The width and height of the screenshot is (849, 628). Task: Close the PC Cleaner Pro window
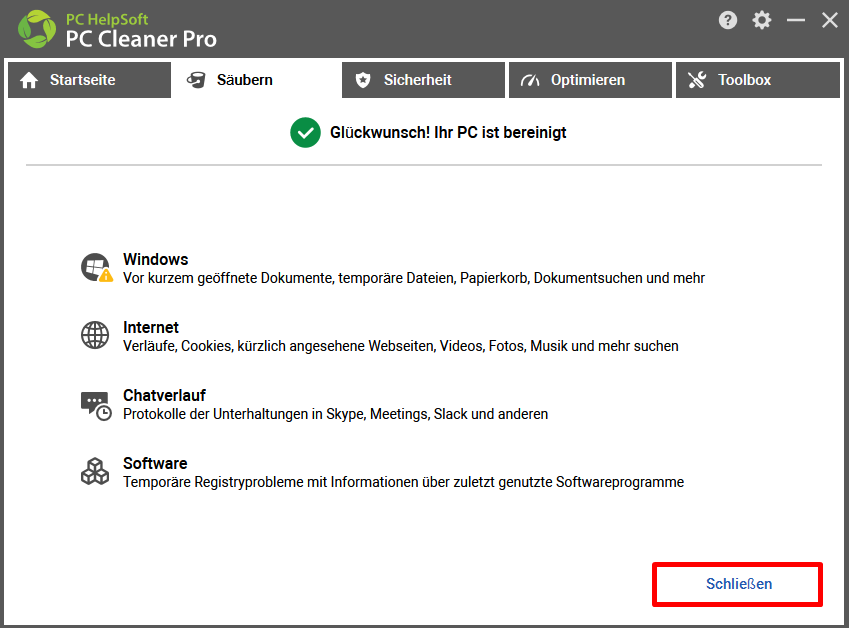(830, 21)
